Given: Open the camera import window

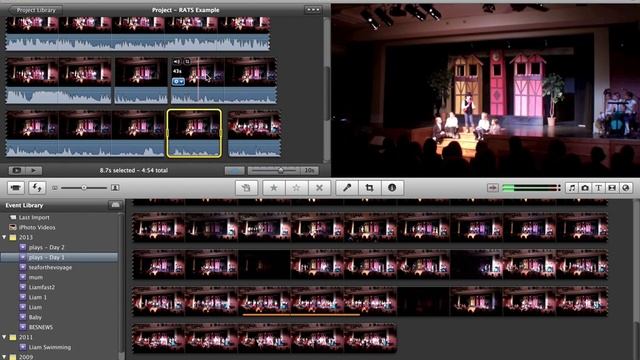Looking at the screenshot, I should click(16, 188).
